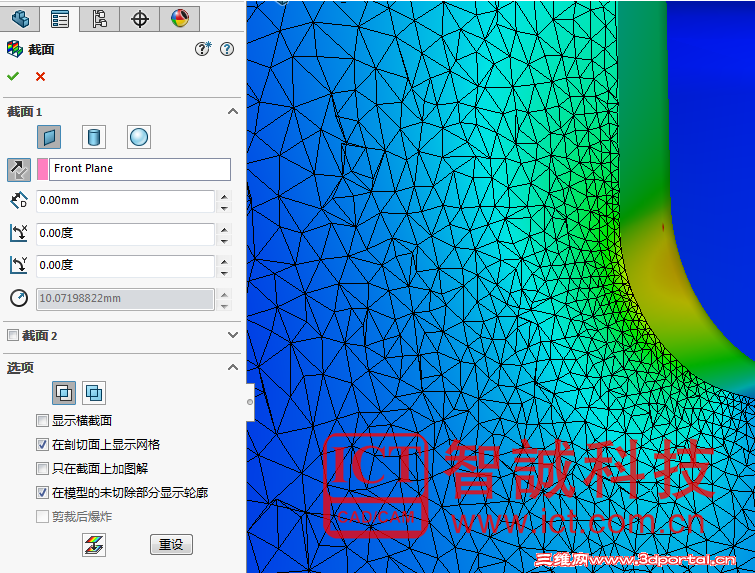The height and width of the screenshot is (573, 755).
Task: Enable 只在截面上加图解 checkbox
Action: point(42,469)
